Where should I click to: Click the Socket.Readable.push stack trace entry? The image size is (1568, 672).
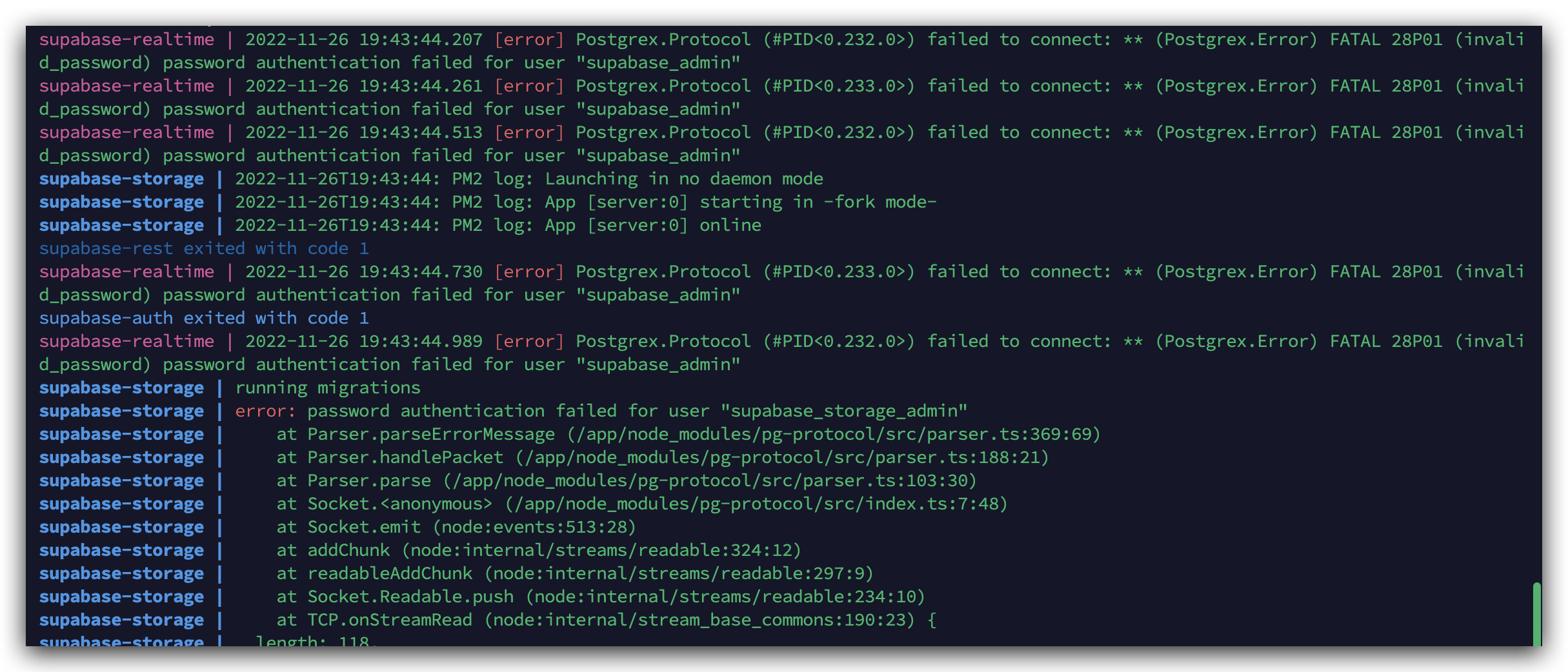(410, 597)
